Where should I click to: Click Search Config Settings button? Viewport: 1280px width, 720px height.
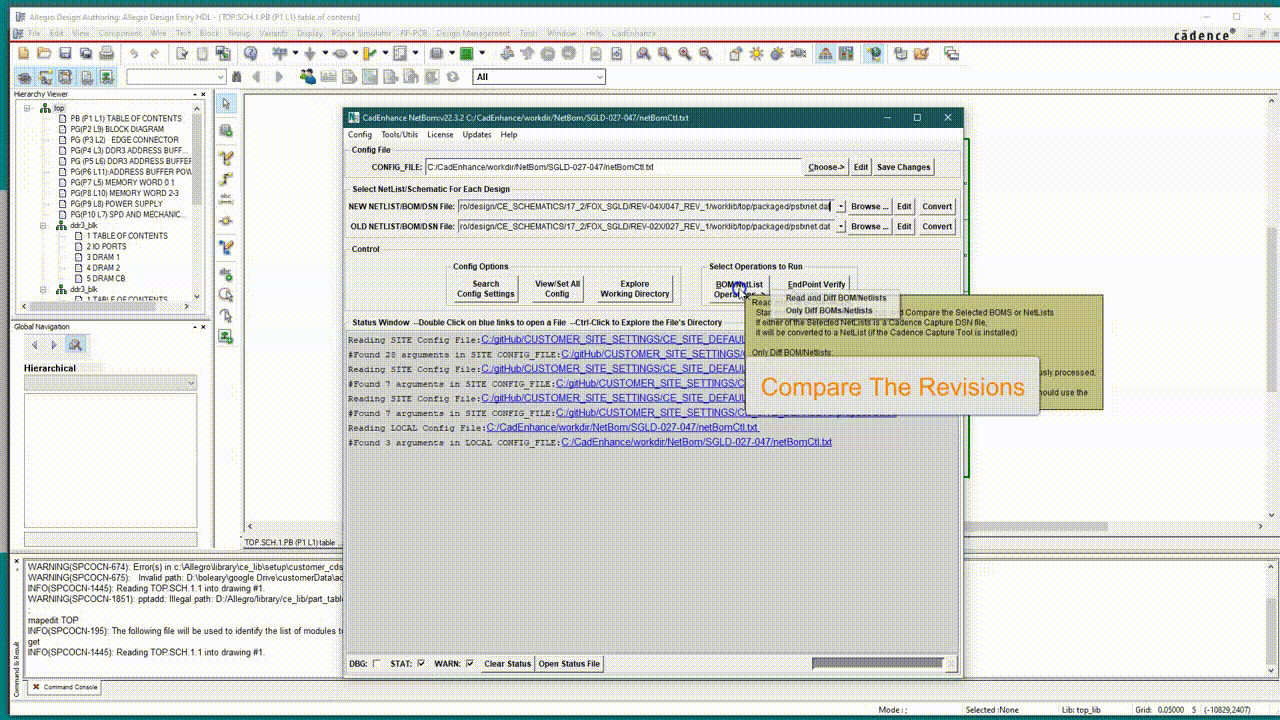click(485, 289)
